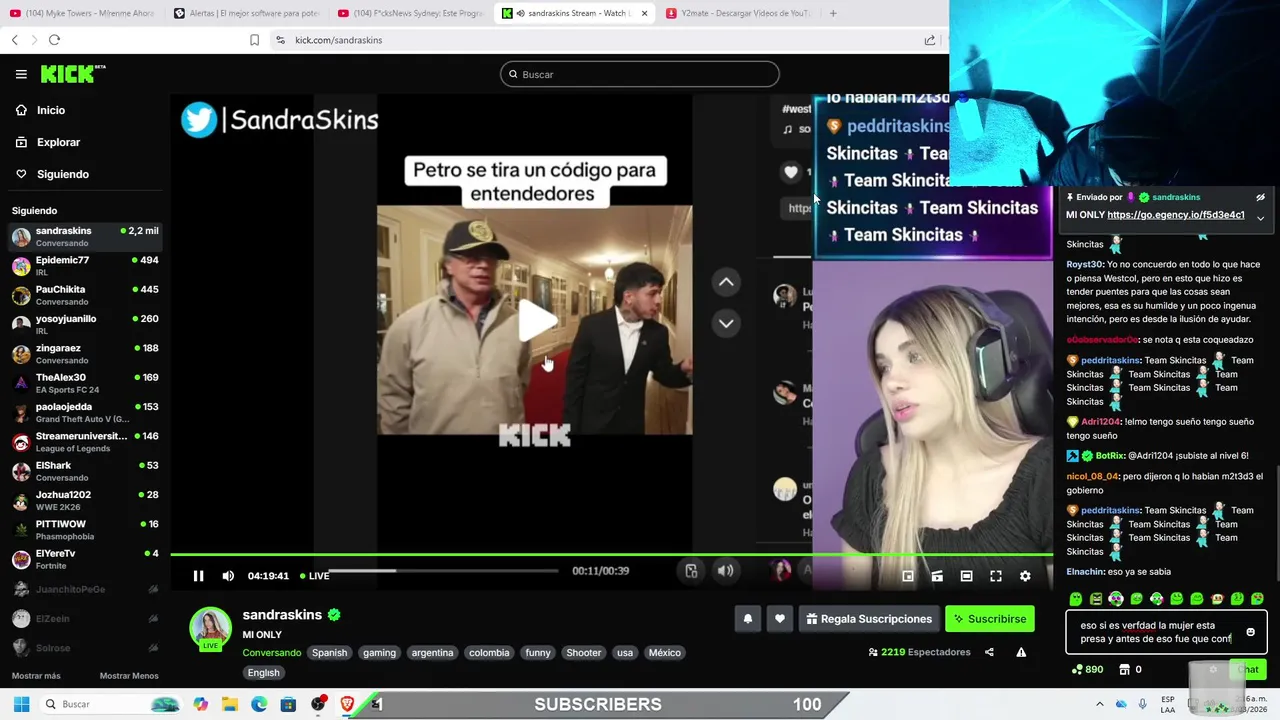Go to Inicio in the sidebar
Screen dimensions: 1280x720
coord(50,110)
